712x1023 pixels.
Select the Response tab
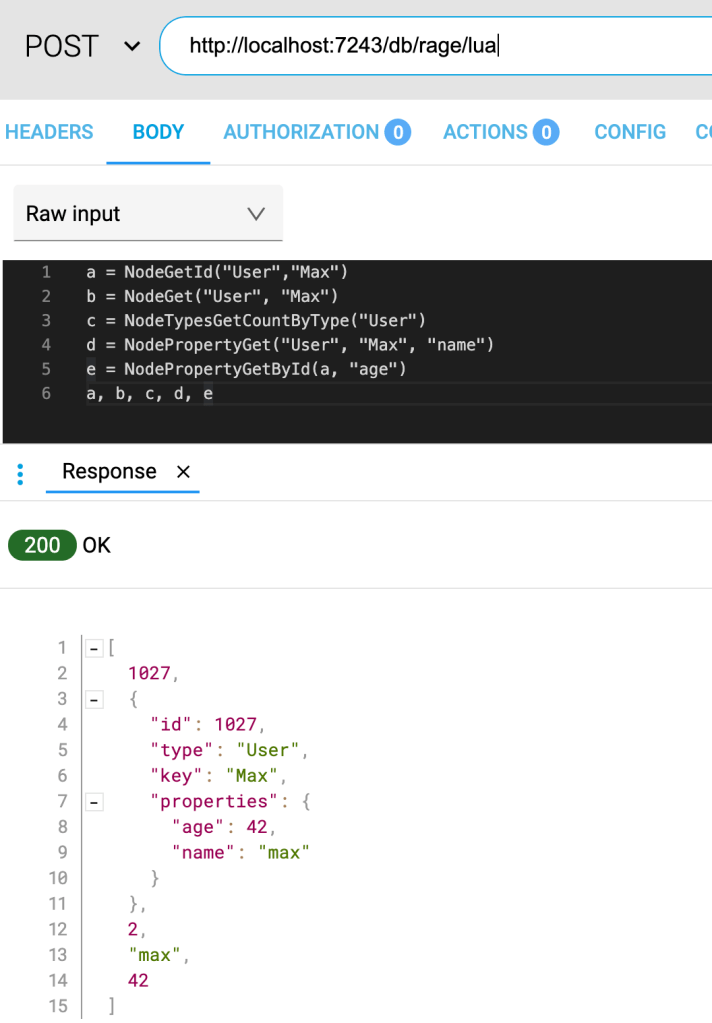tap(109, 472)
